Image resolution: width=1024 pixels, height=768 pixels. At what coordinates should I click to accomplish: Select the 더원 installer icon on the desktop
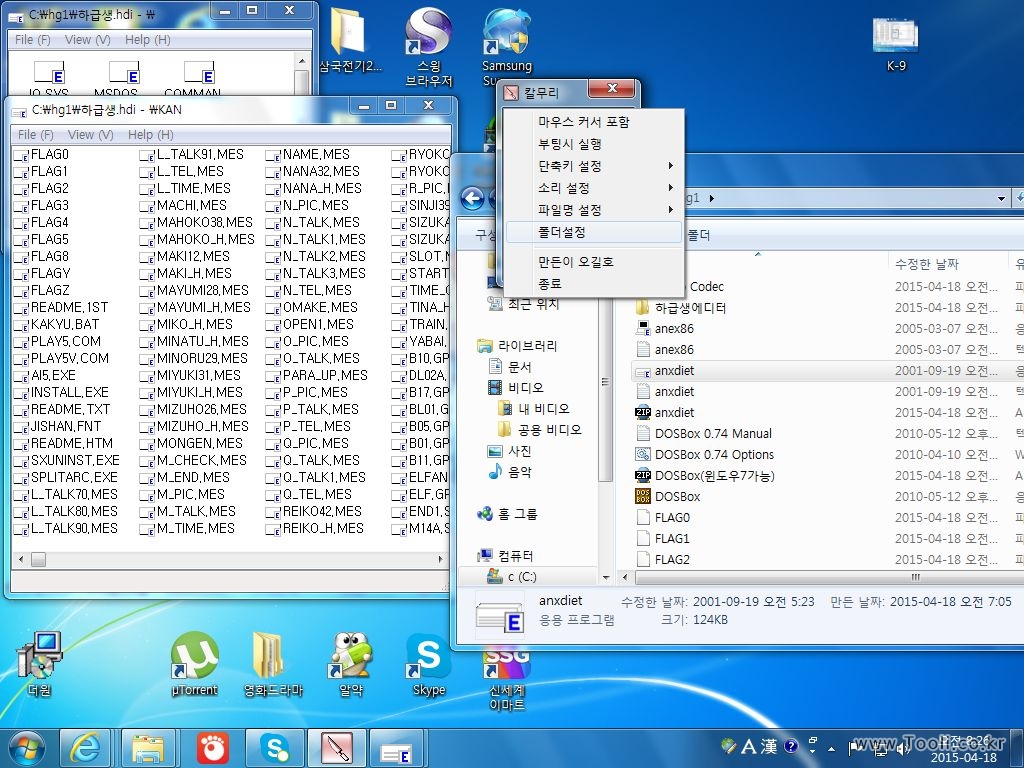click(x=39, y=664)
